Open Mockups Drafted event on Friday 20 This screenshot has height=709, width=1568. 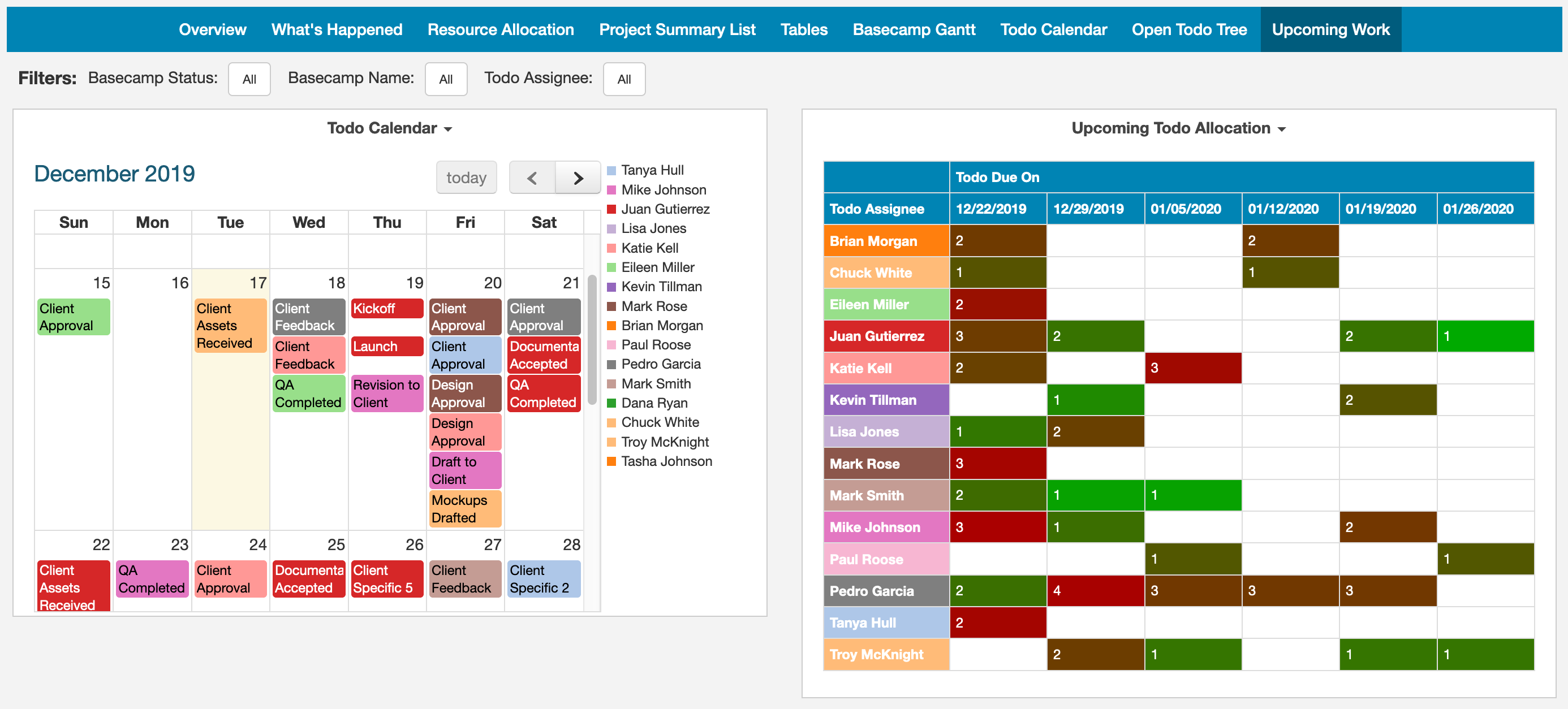(x=464, y=508)
